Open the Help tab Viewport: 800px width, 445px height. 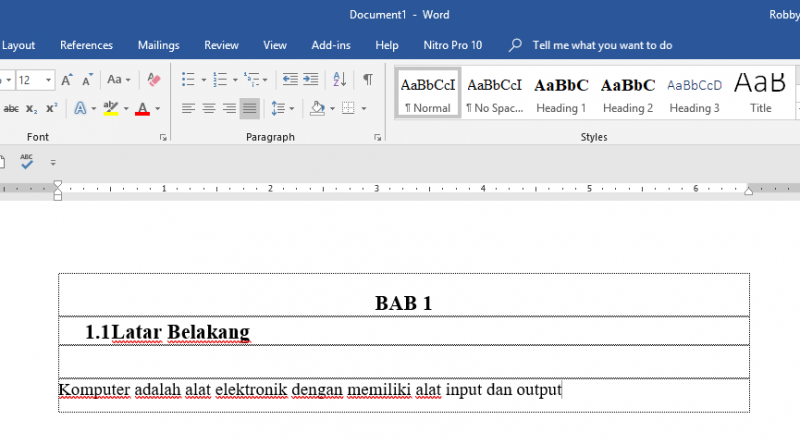click(x=387, y=45)
